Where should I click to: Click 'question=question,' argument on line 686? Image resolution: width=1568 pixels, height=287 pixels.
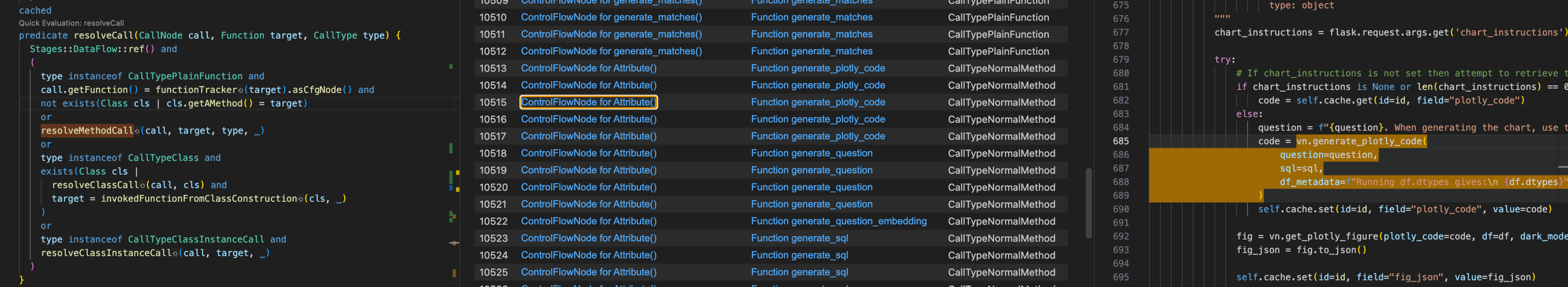(1328, 155)
